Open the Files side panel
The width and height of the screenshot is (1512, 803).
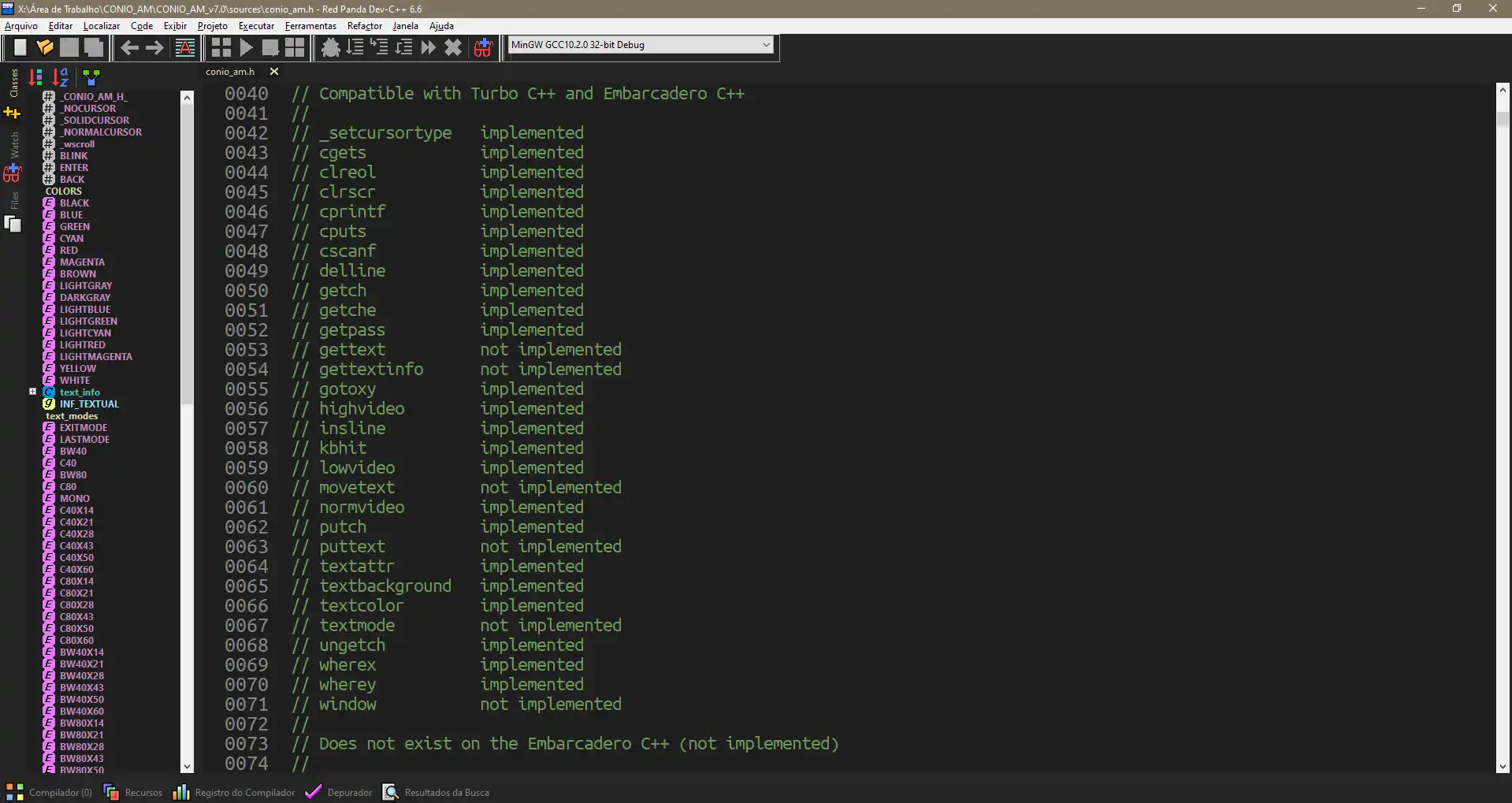pos(13,200)
